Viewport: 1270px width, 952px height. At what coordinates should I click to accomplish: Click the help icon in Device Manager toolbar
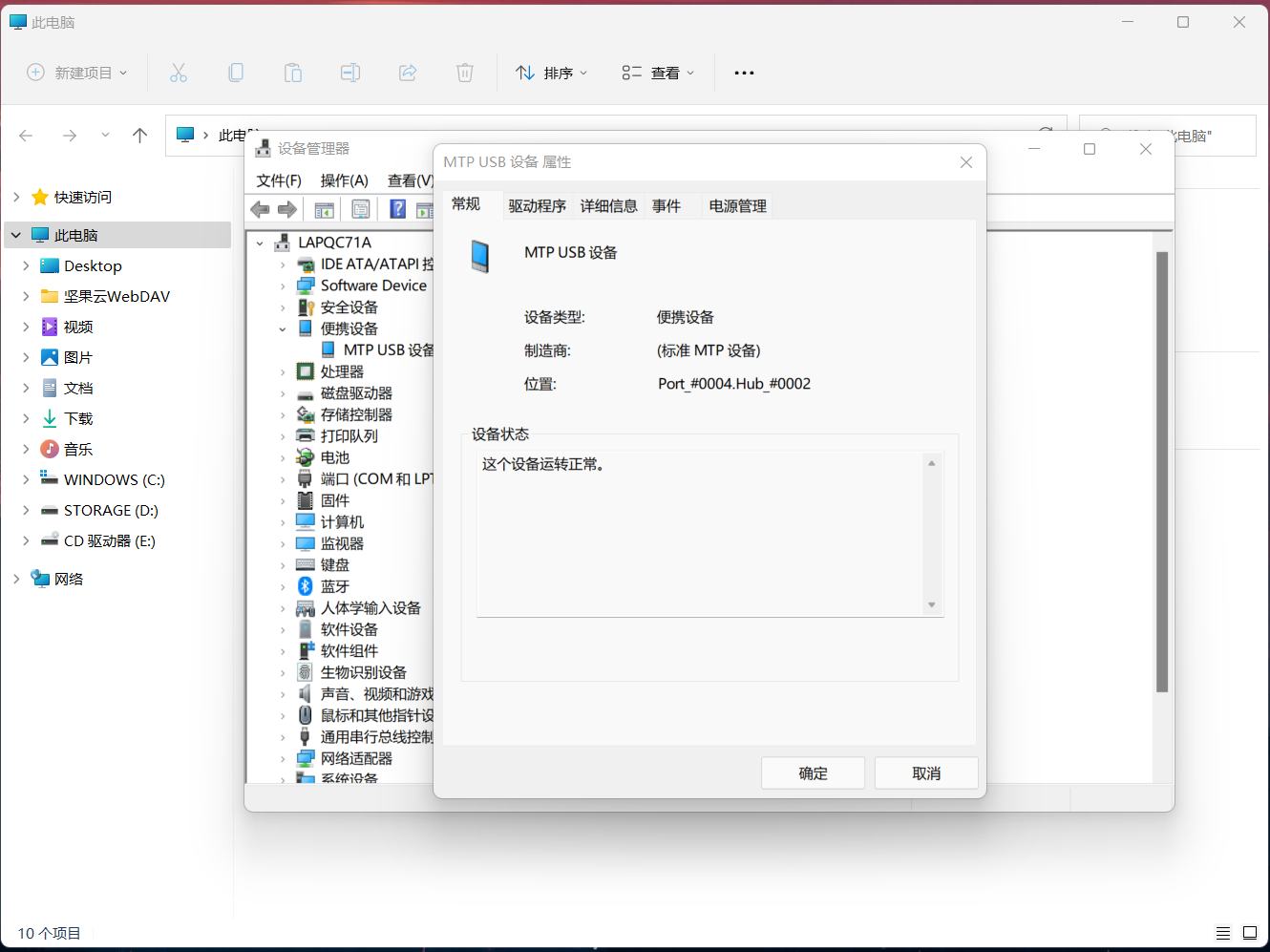click(x=398, y=209)
